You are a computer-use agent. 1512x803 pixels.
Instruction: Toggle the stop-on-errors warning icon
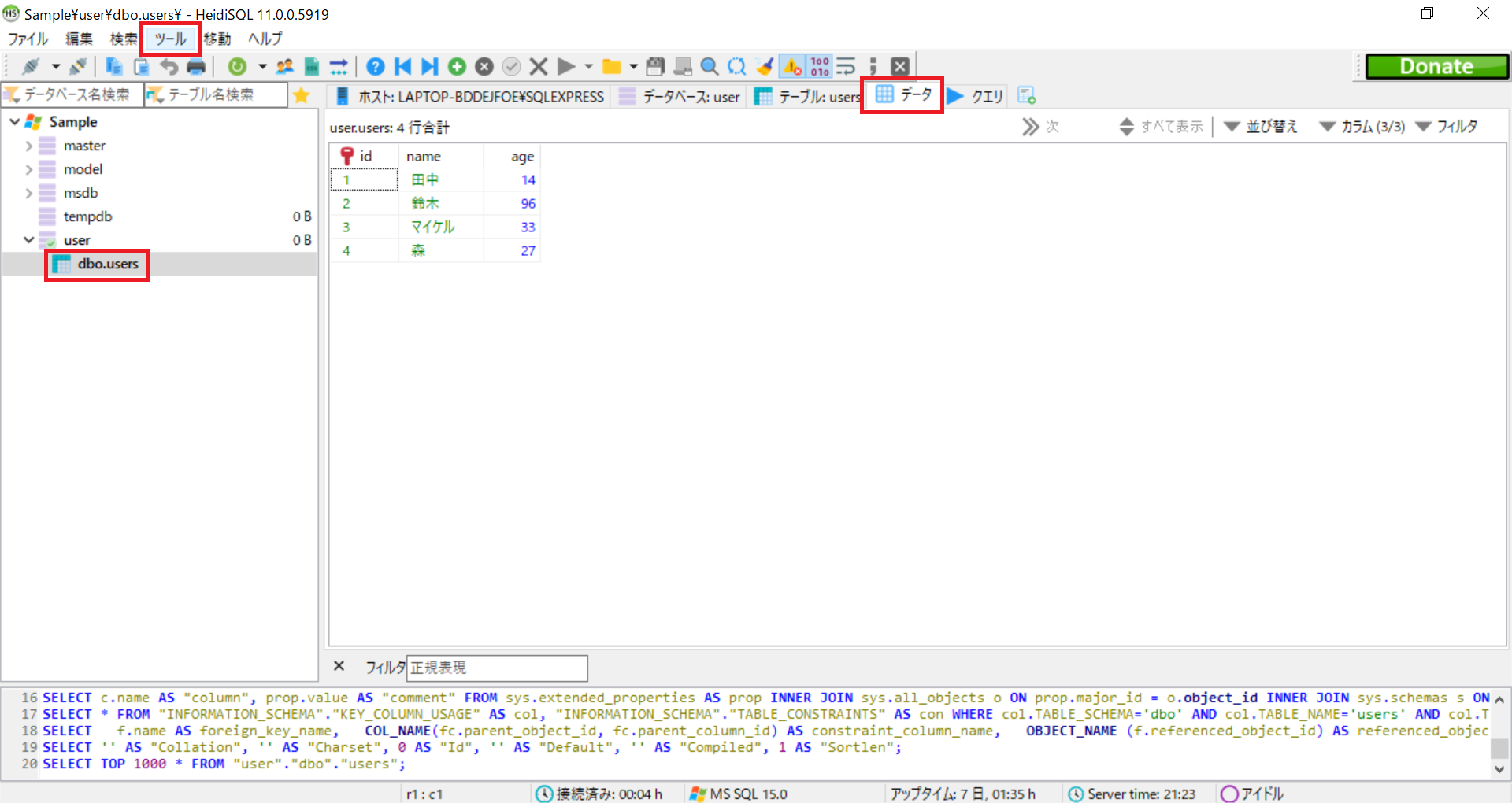pyautogui.click(x=792, y=67)
